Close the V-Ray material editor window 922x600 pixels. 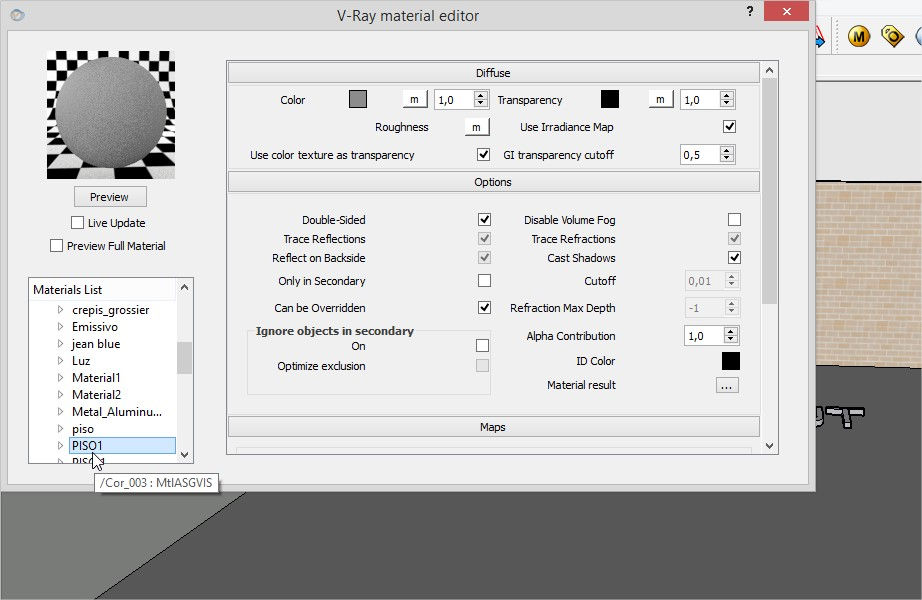[787, 11]
